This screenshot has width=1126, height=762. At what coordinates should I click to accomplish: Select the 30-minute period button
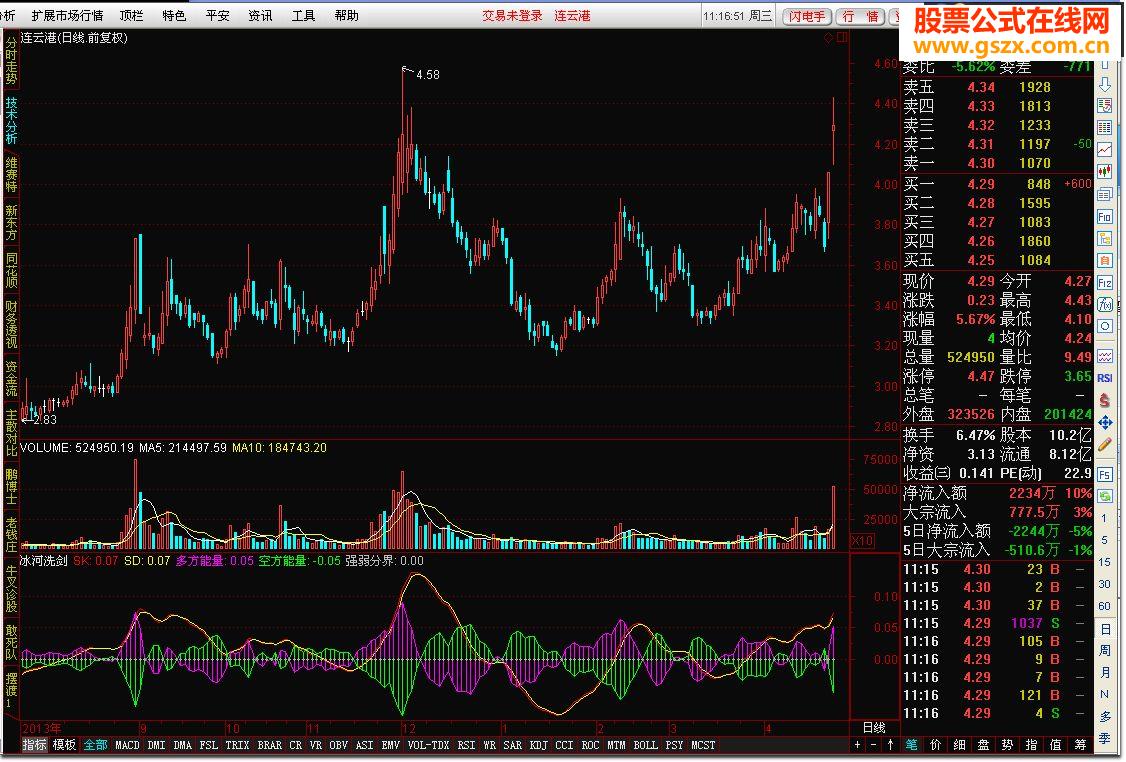(1104, 585)
